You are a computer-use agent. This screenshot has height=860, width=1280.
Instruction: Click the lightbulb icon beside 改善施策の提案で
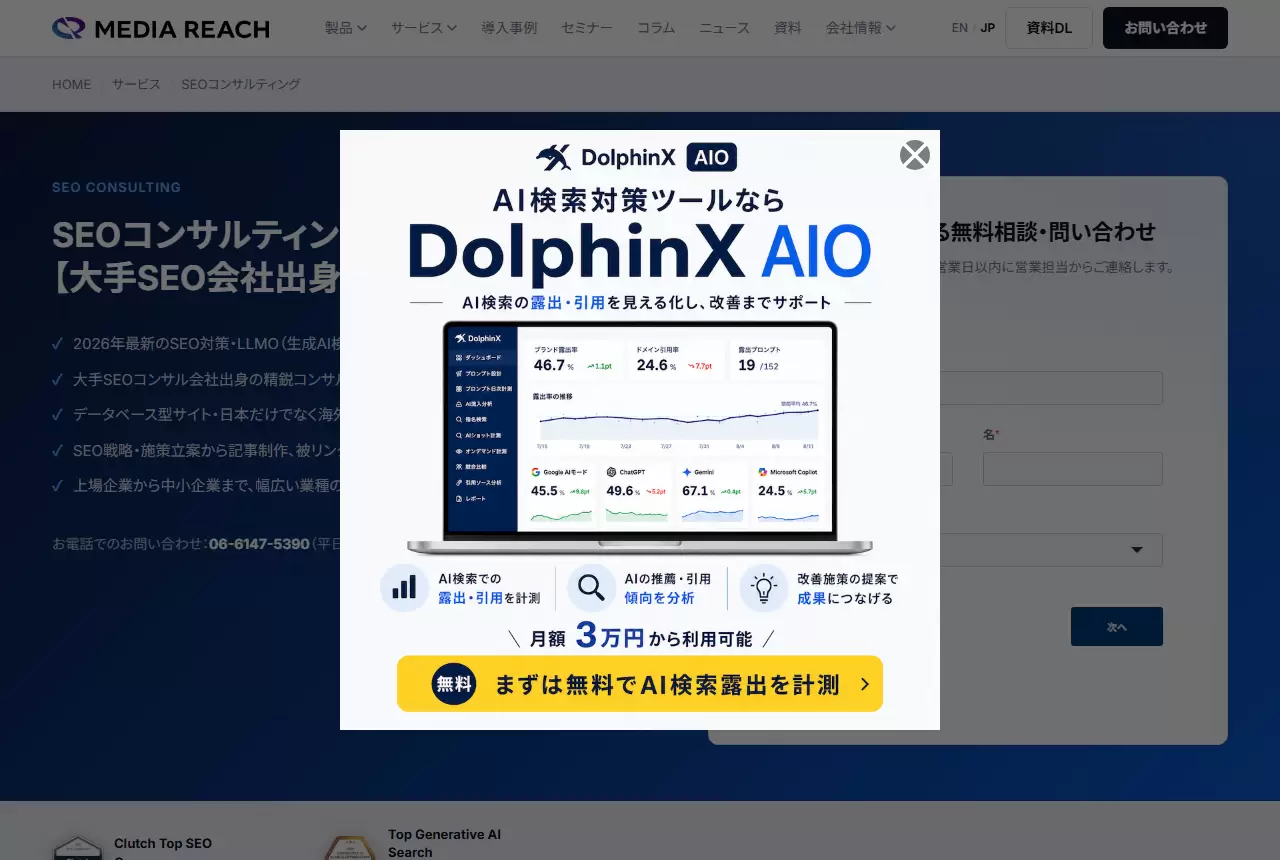pyautogui.click(x=764, y=588)
